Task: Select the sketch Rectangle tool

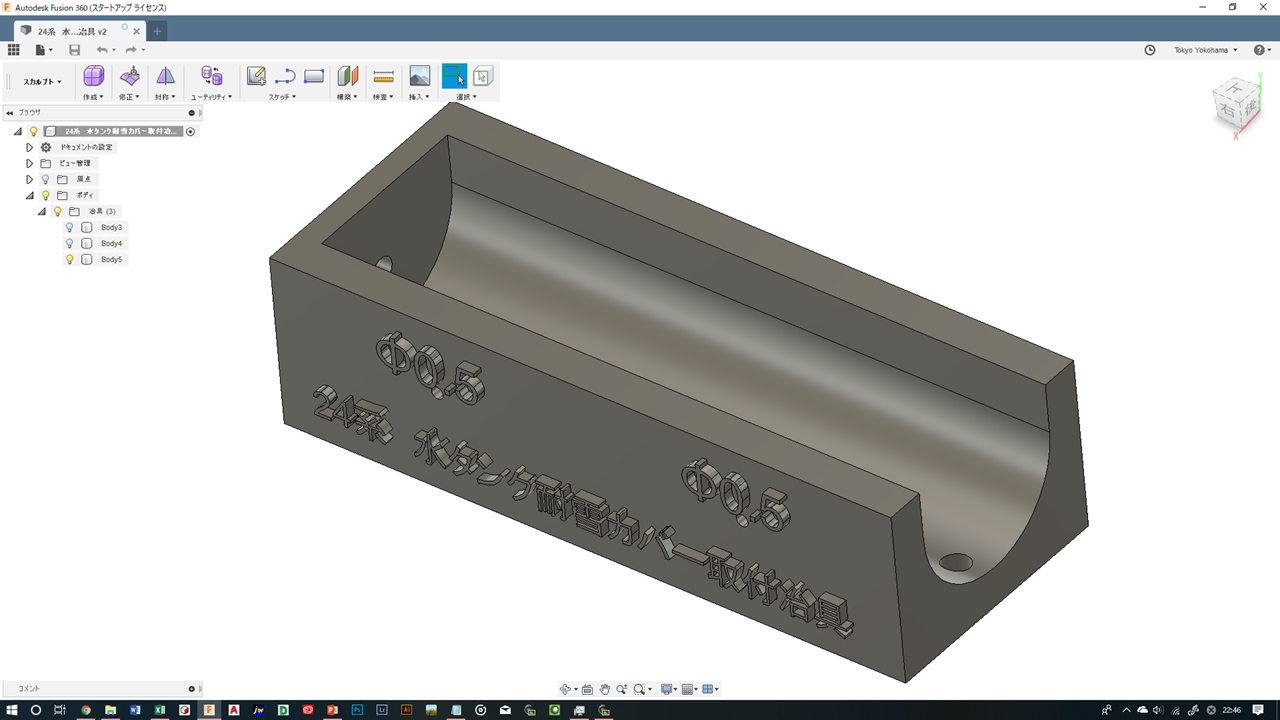Action: point(314,76)
